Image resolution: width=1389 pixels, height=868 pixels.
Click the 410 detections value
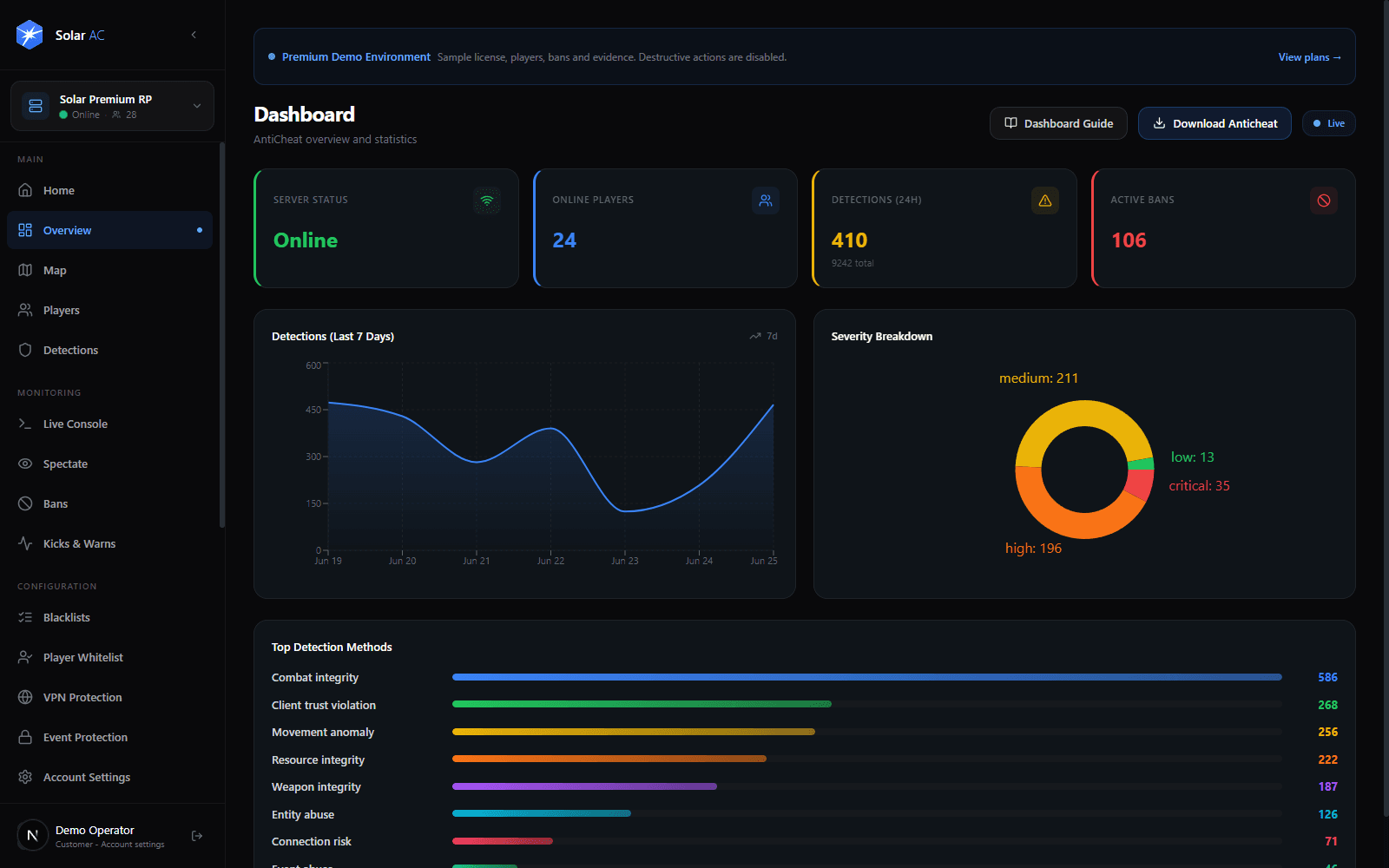point(849,240)
